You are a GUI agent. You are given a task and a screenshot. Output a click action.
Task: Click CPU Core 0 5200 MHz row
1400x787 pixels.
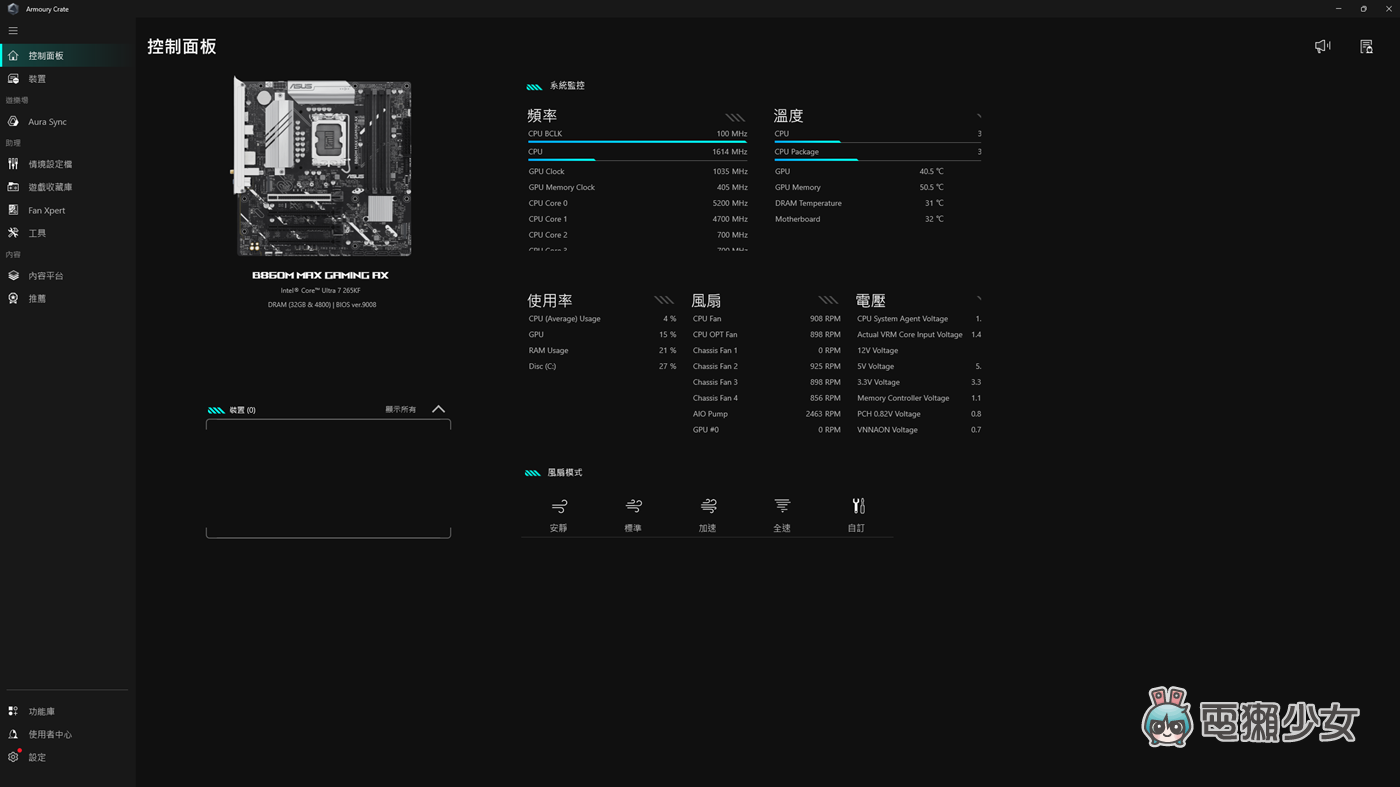[x=637, y=204]
